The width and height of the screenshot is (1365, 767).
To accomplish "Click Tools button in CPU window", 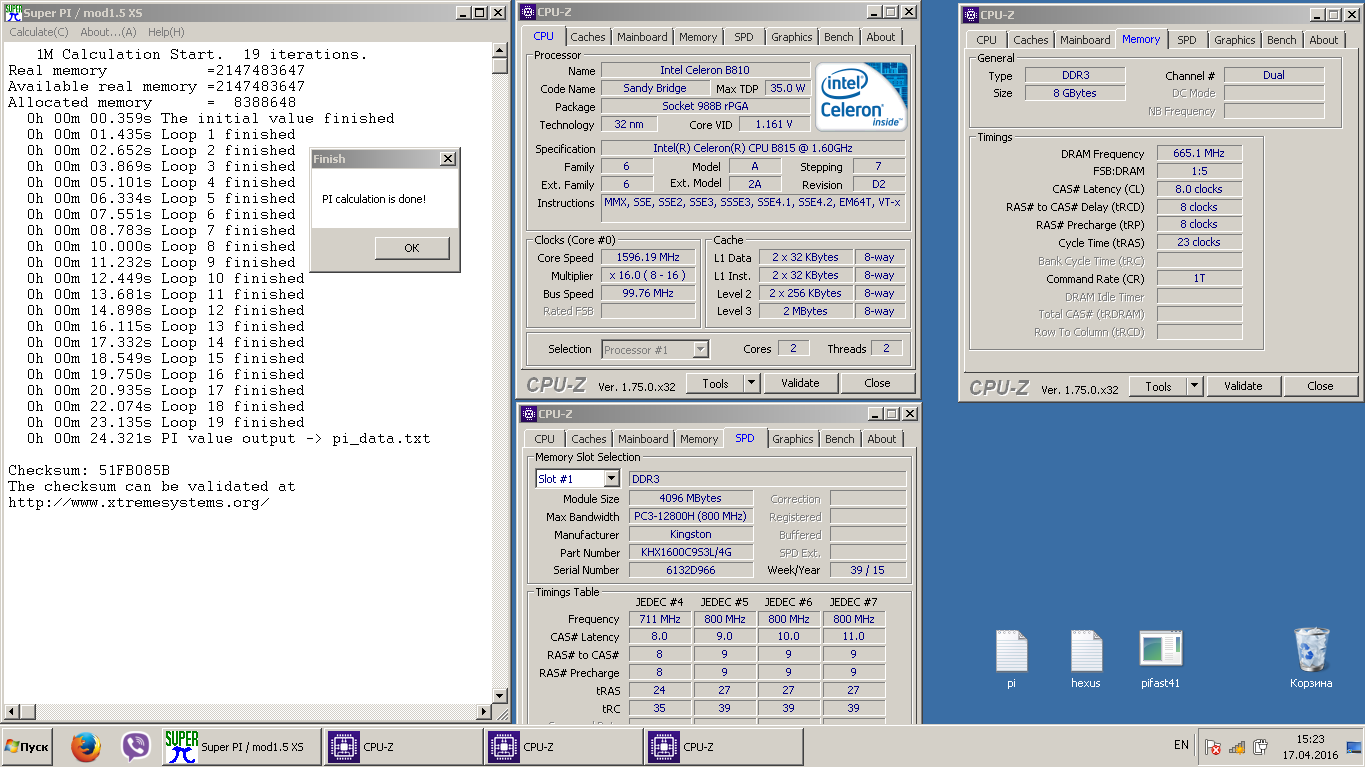I will click(715, 383).
